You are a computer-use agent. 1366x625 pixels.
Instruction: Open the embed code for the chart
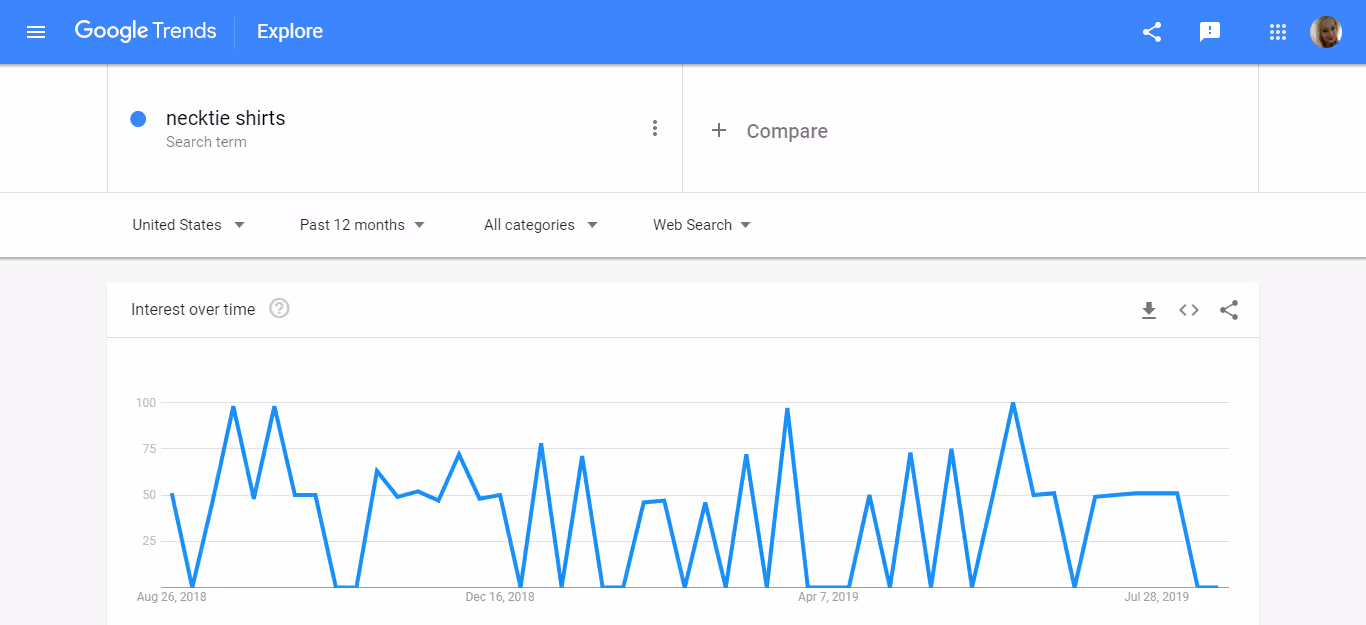click(x=1188, y=310)
